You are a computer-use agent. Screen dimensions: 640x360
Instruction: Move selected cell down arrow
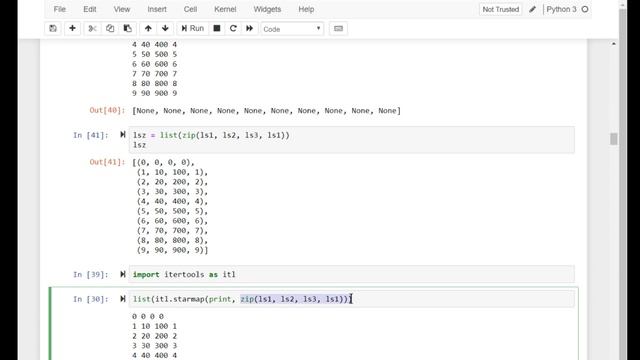pos(165,29)
